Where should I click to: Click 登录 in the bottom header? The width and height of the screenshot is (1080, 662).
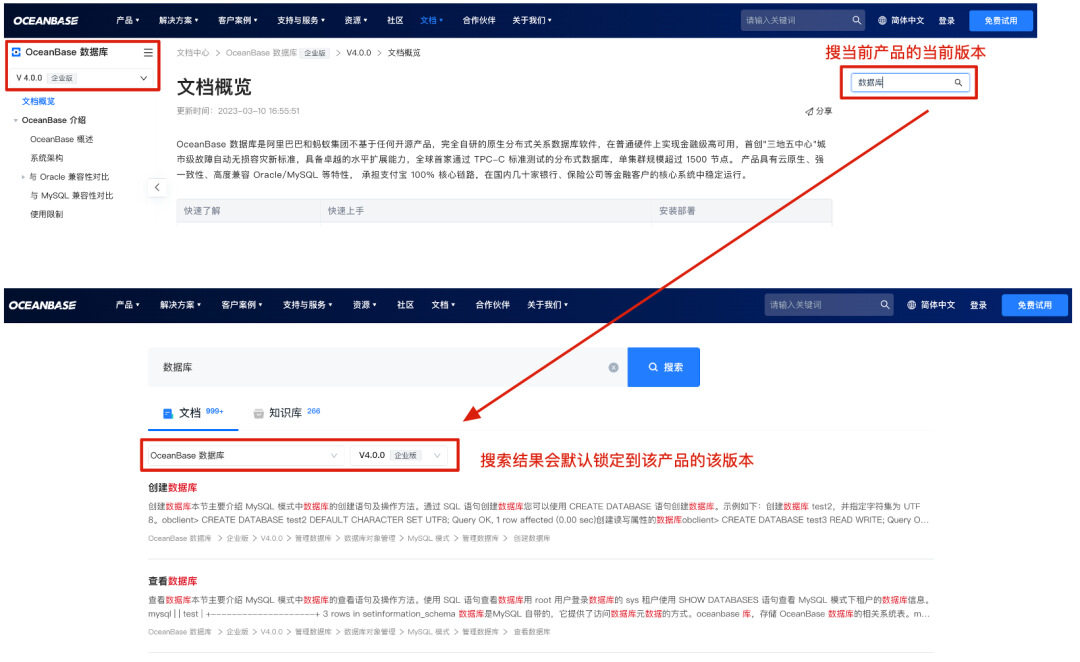click(x=978, y=305)
